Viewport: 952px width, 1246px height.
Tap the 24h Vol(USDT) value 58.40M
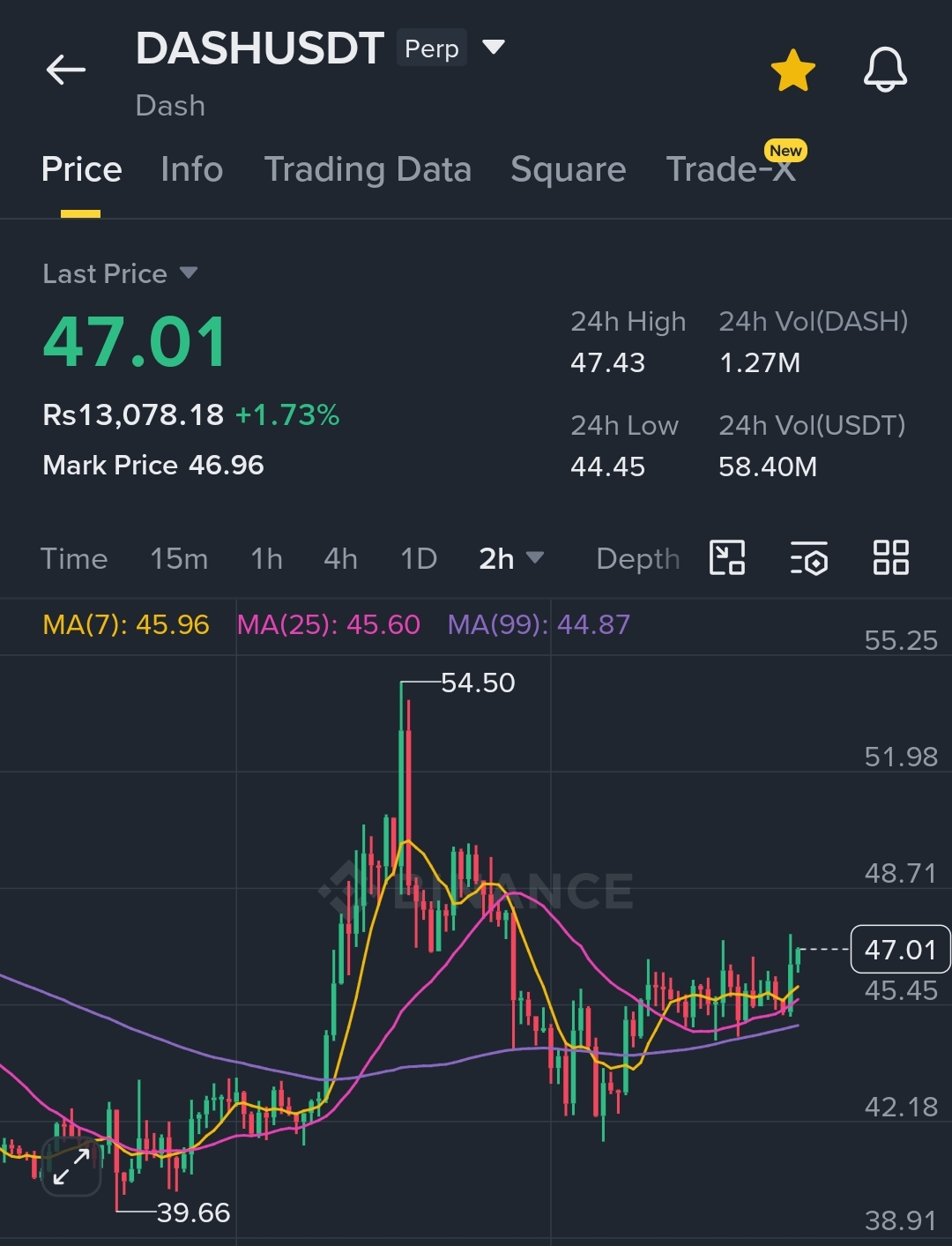[x=768, y=467]
